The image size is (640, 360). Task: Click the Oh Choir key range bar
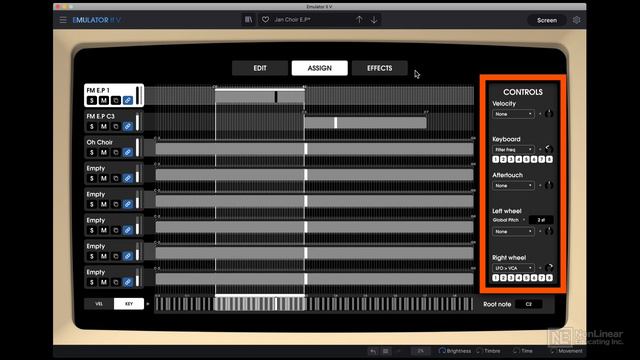coord(314,149)
